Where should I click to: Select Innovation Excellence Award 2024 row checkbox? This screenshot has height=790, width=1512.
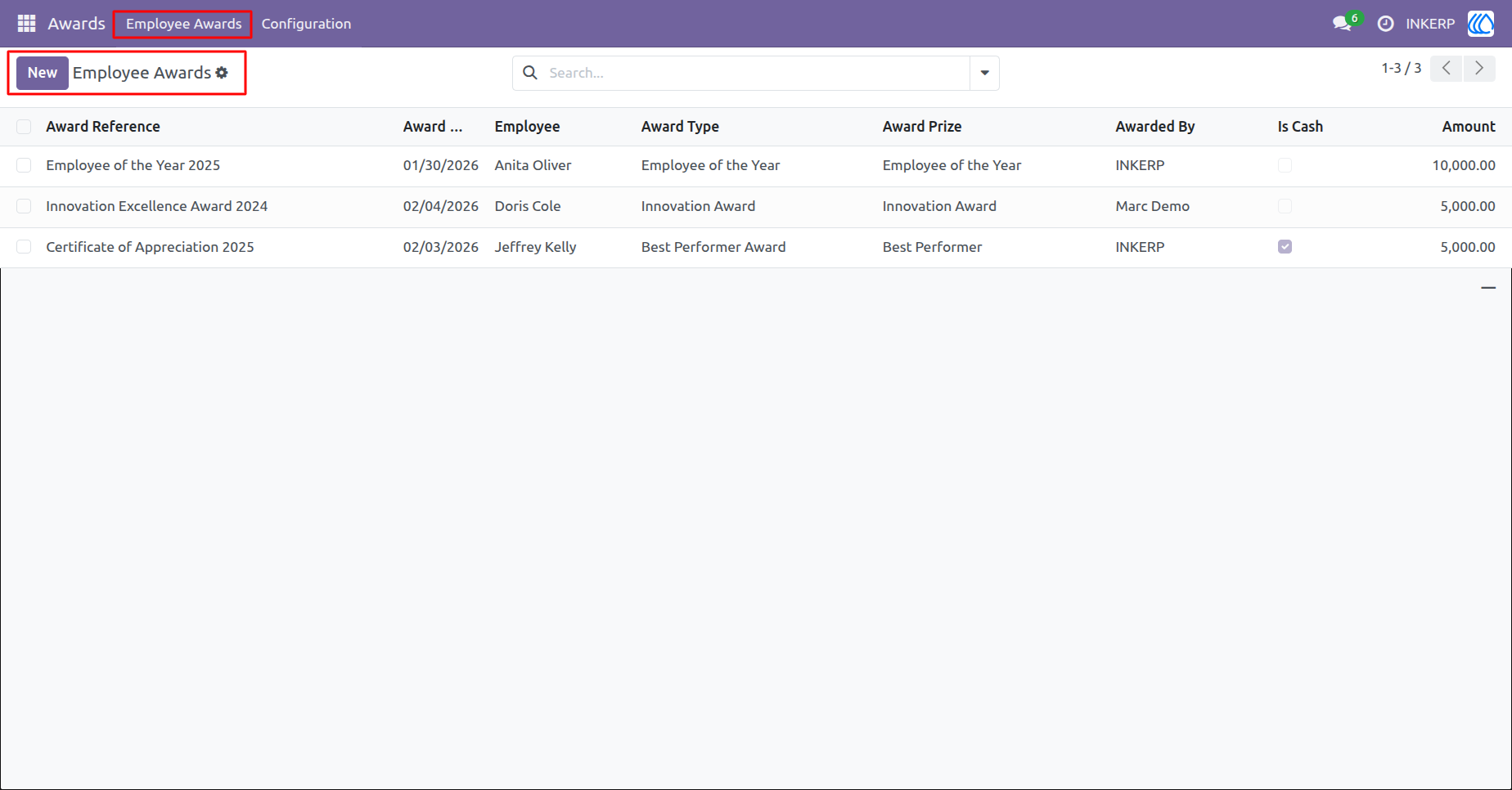click(x=24, y=206)
